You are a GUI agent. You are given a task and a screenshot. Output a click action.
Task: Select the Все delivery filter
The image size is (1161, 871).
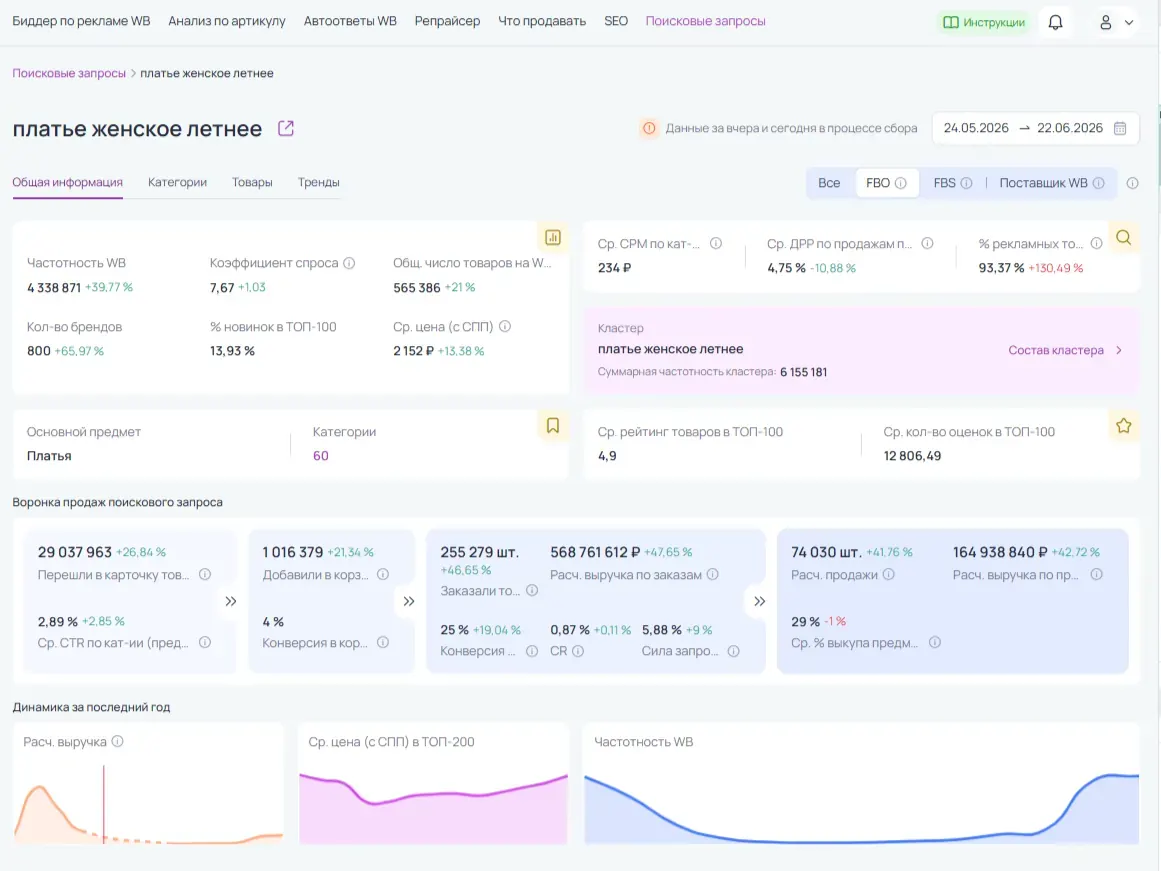[x=829, y=183]
